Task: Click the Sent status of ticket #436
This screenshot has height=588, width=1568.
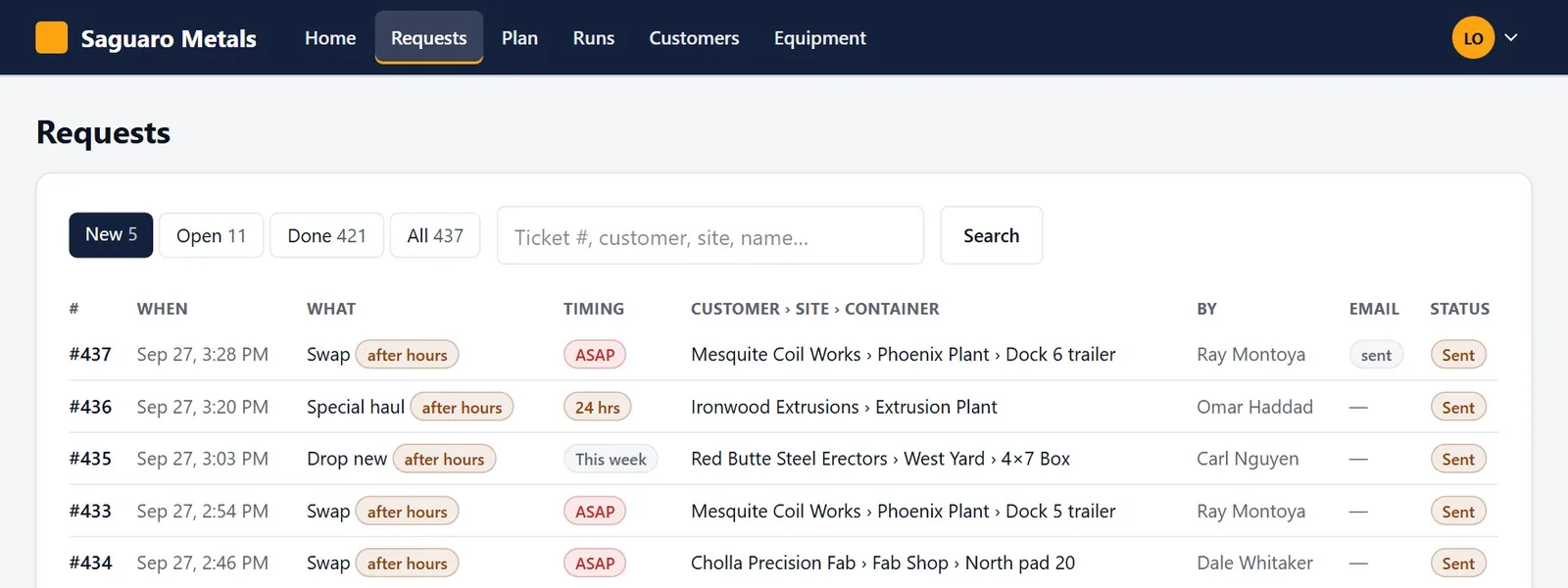Action: click(x=1458, y=407)
